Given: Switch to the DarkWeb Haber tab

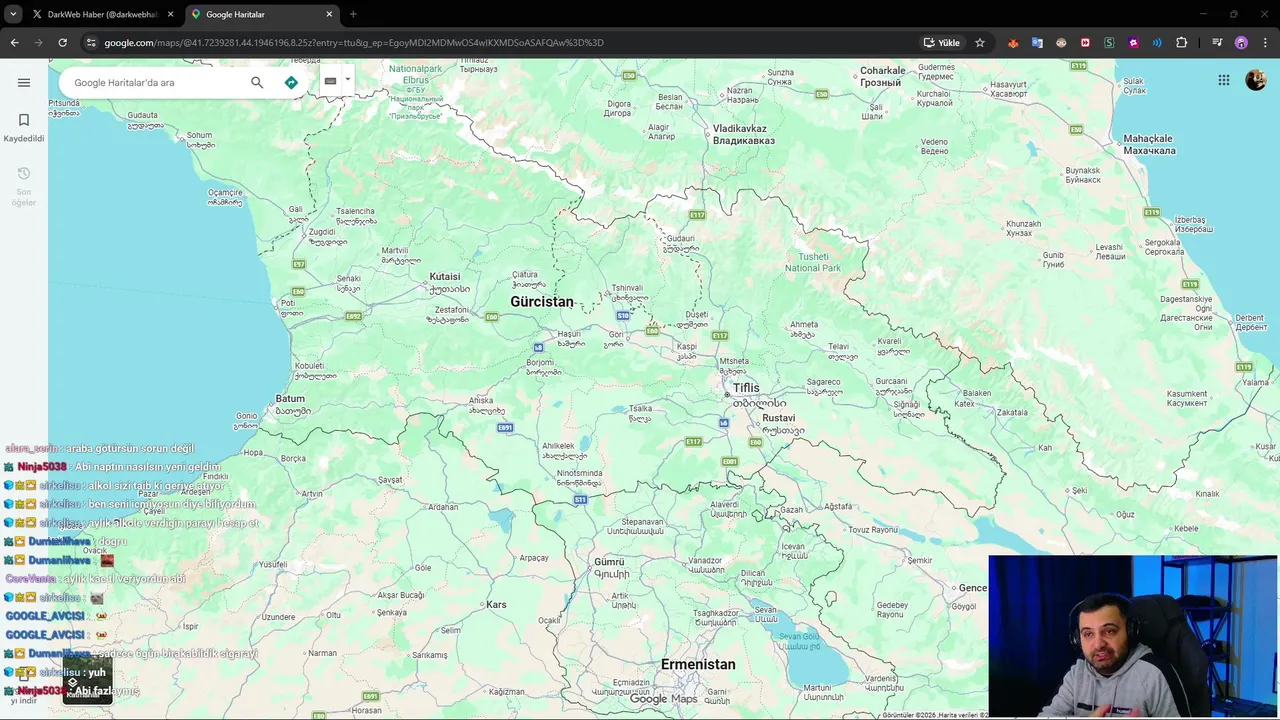Looking at the screenshot, I should tap(103, 14).
